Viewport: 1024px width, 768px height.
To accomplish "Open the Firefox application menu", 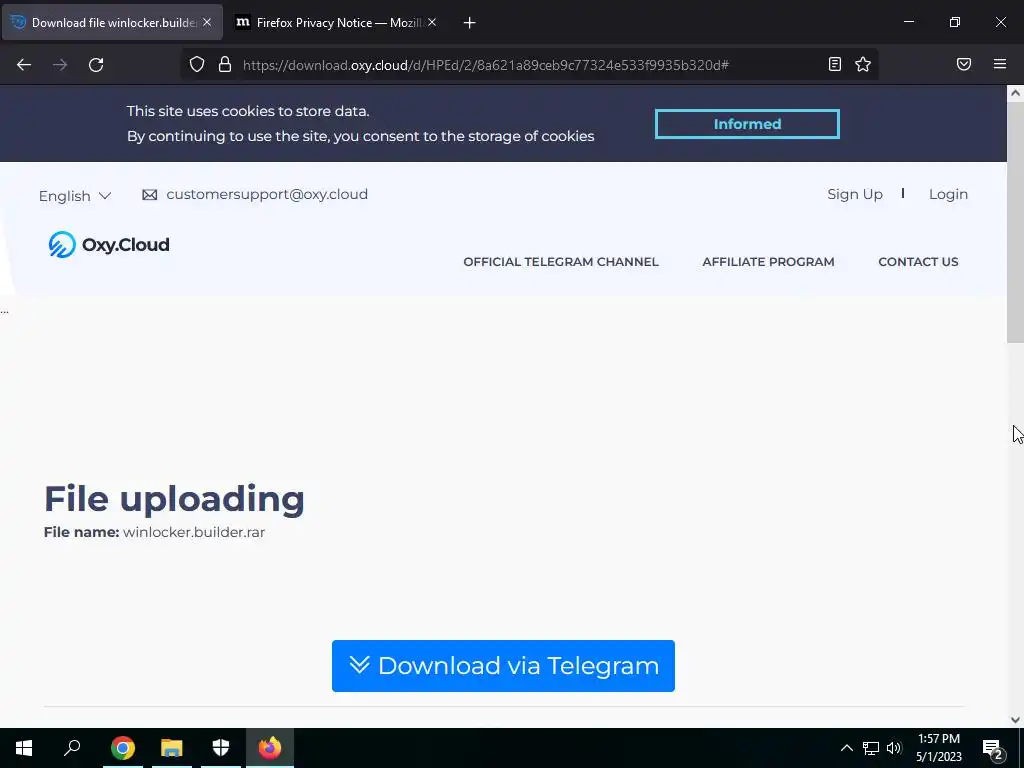I will 1000,64.
